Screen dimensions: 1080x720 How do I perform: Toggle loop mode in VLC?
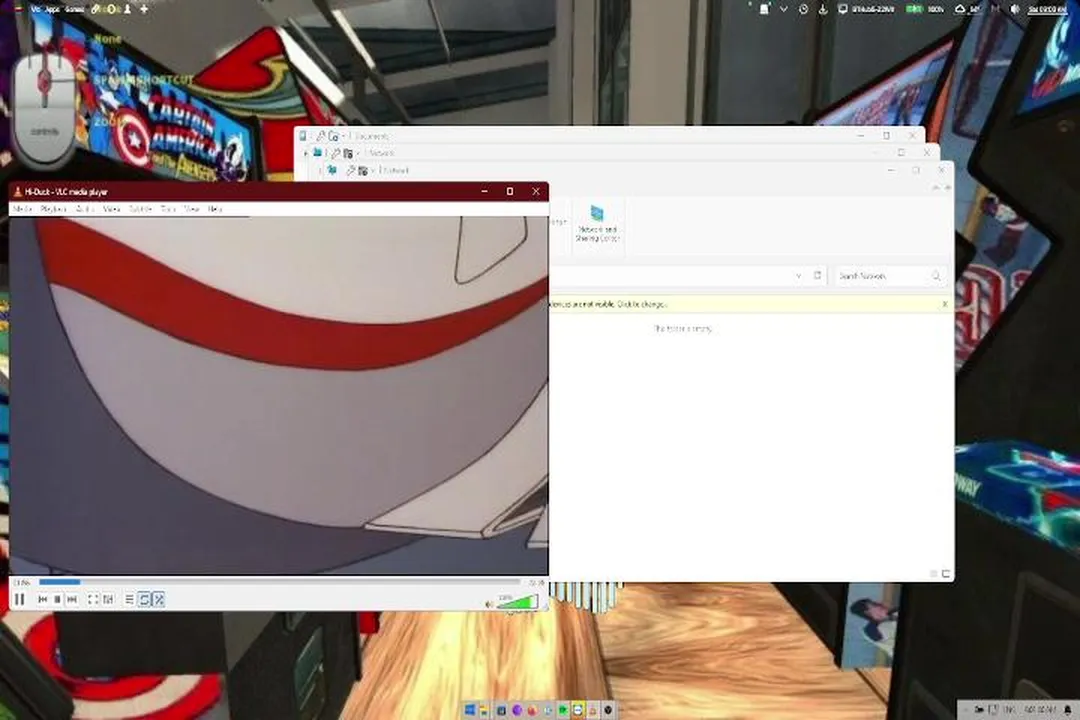pos(145,600)
